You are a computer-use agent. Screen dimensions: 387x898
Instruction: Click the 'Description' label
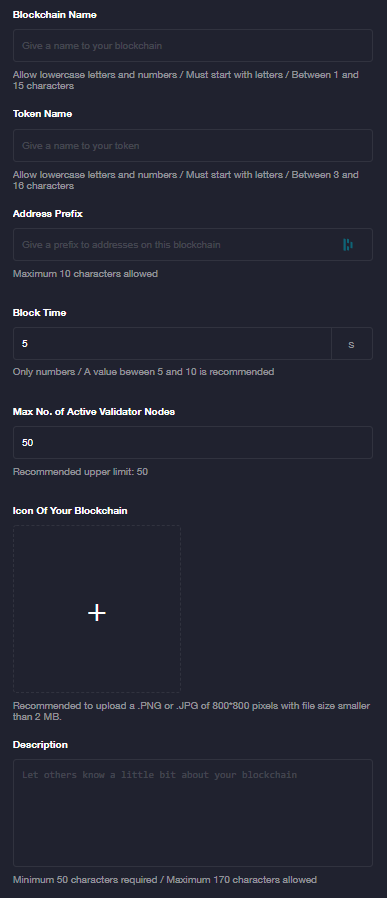(x=40, y=745)
